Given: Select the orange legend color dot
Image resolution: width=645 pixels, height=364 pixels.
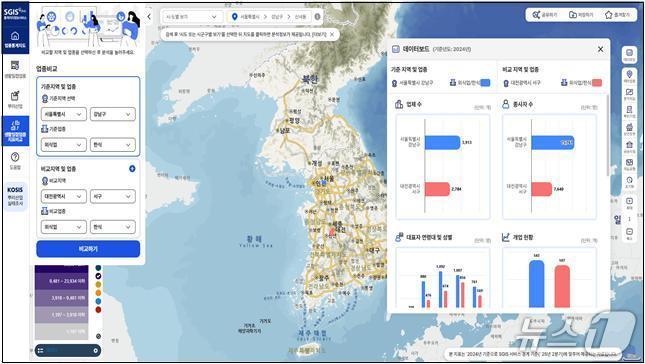Looking at the screenshot, I should point(98,293).
